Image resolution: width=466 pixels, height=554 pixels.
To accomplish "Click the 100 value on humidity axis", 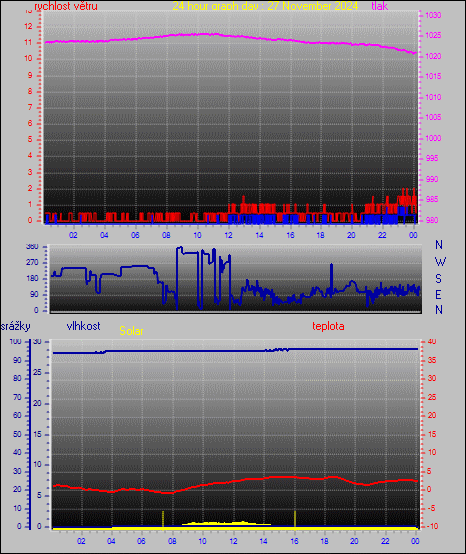I will tap(16, 342).
